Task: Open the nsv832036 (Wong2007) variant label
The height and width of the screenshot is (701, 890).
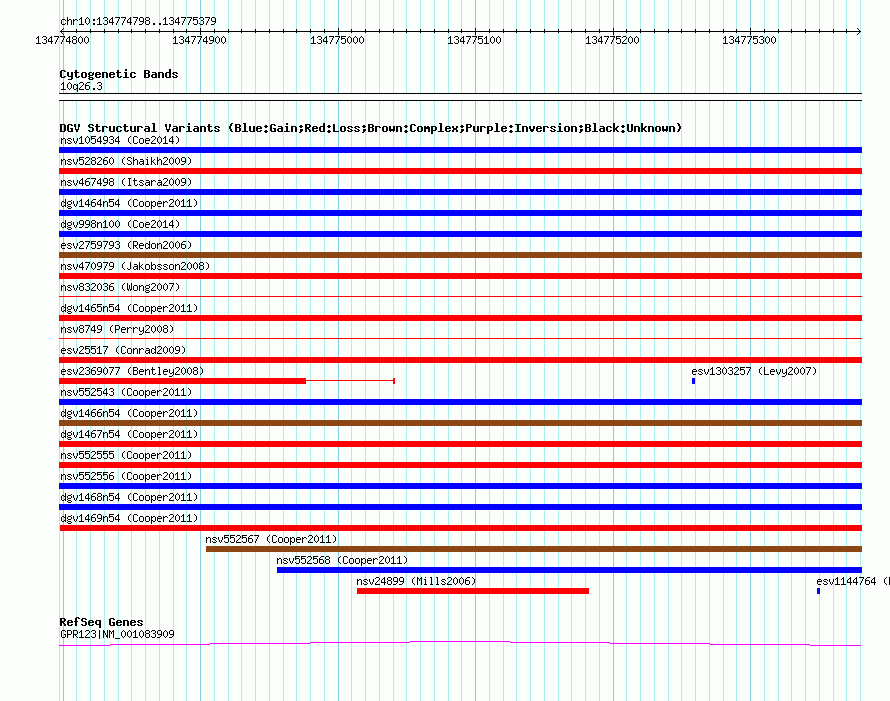Action: tap(120, 287)
